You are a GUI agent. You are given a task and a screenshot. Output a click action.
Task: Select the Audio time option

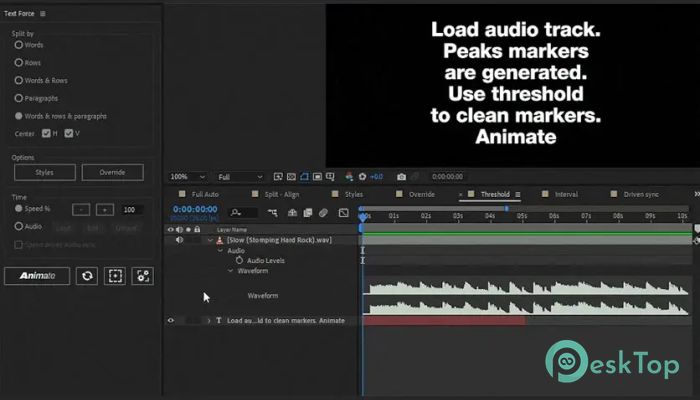click(18, 226)
